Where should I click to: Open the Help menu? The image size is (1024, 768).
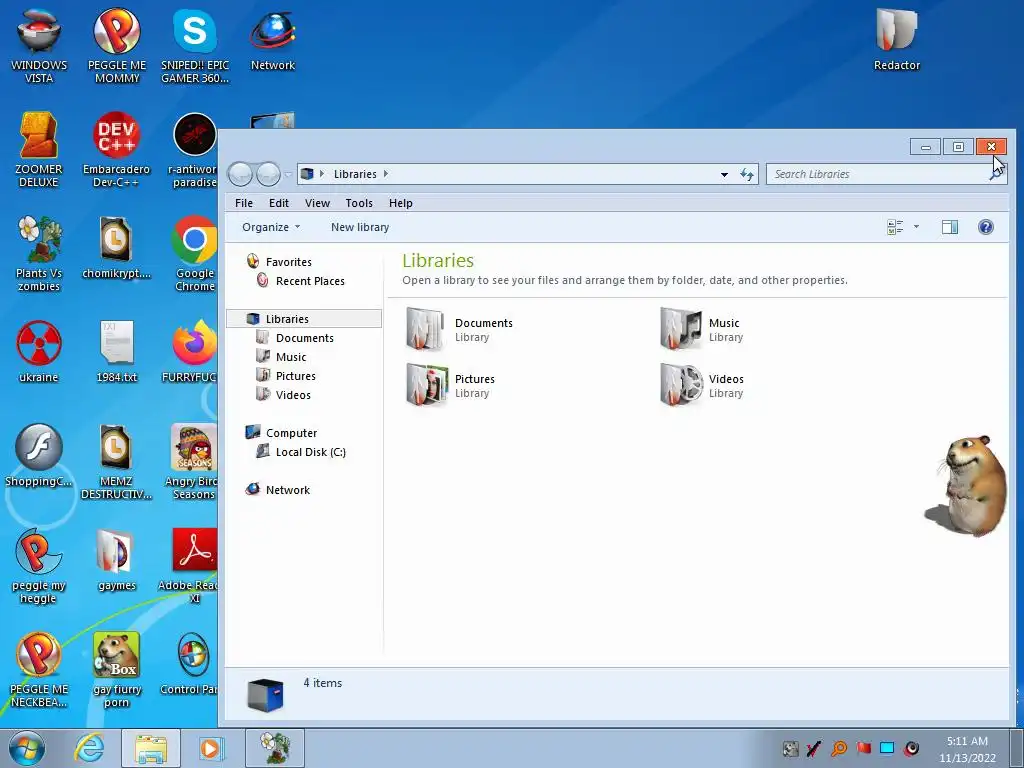tap(400, 203)
